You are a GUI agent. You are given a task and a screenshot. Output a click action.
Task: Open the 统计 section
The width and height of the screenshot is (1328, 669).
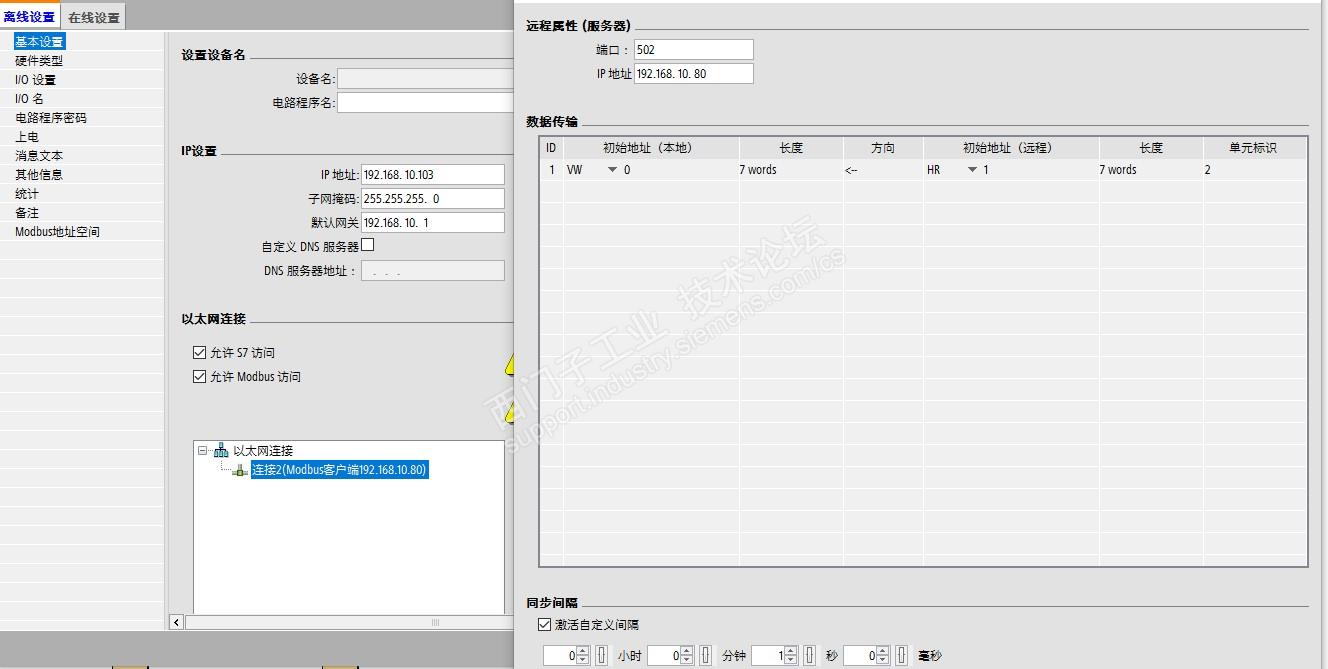(x=26, y=194)
